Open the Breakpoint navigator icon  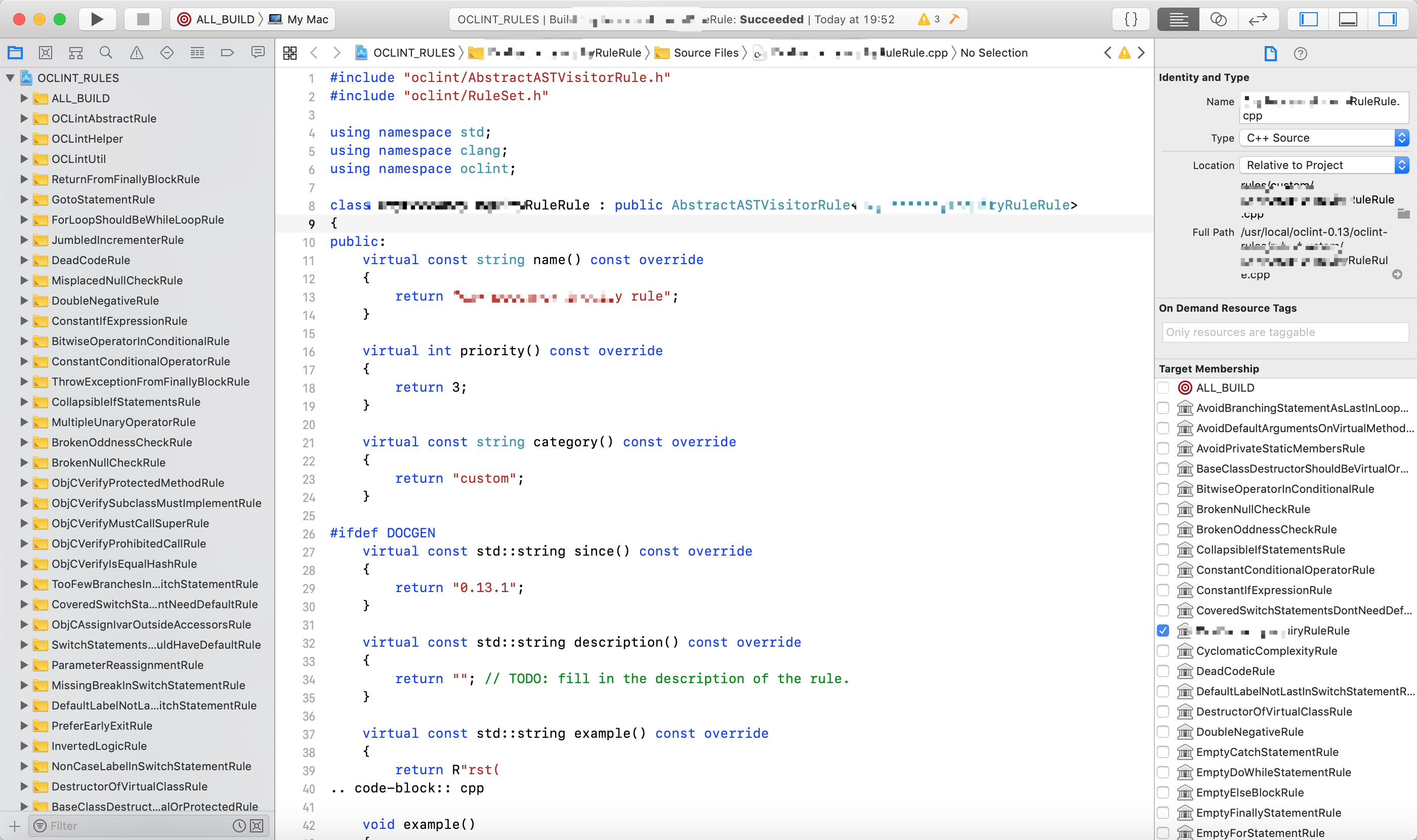[x=227, y=53]
